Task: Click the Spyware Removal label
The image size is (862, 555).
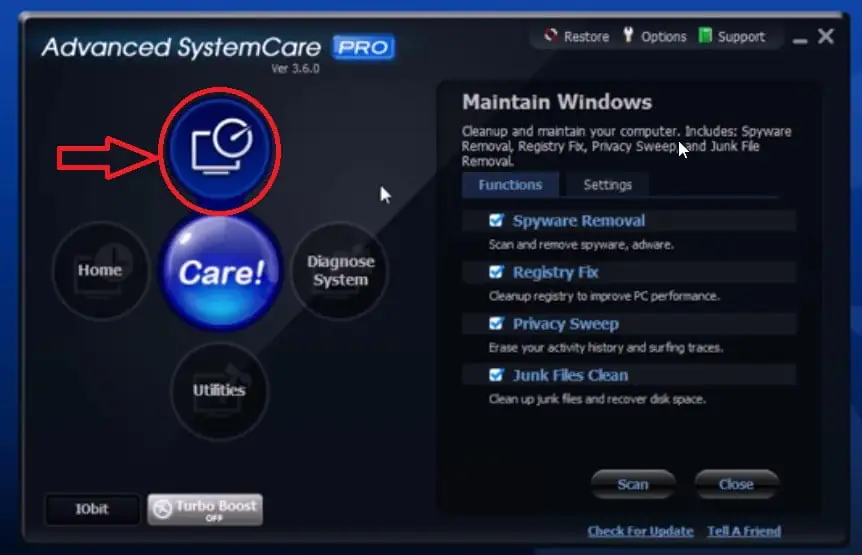Action: [x=579, y=220]
